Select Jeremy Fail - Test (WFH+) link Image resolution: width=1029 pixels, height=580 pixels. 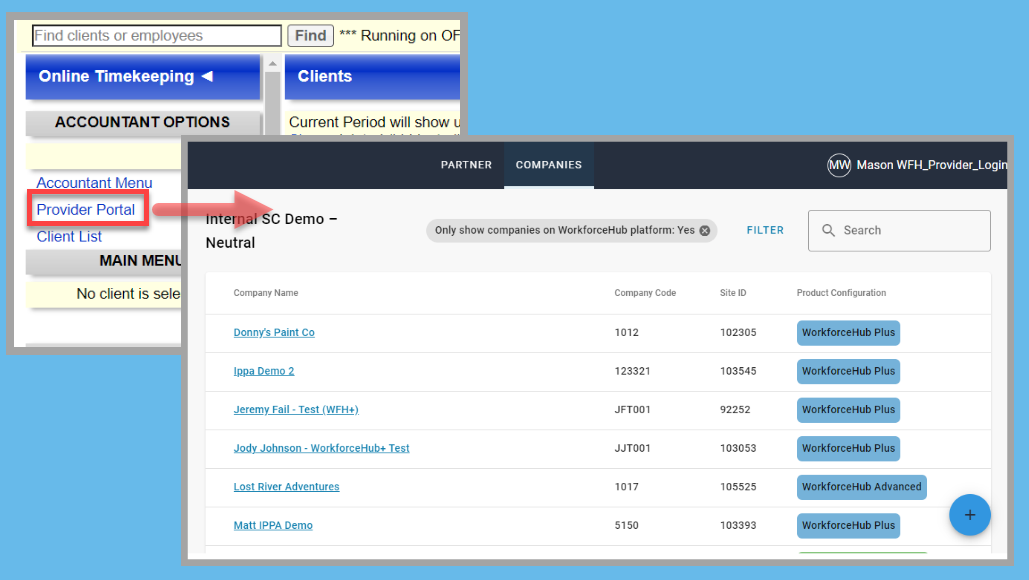tap(295, 410)
